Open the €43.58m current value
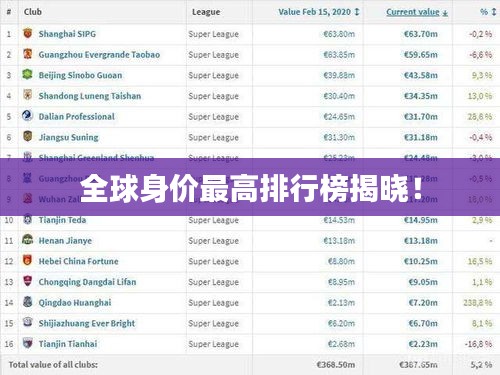This screenshot has width=500, height=375. coord(421,75)
